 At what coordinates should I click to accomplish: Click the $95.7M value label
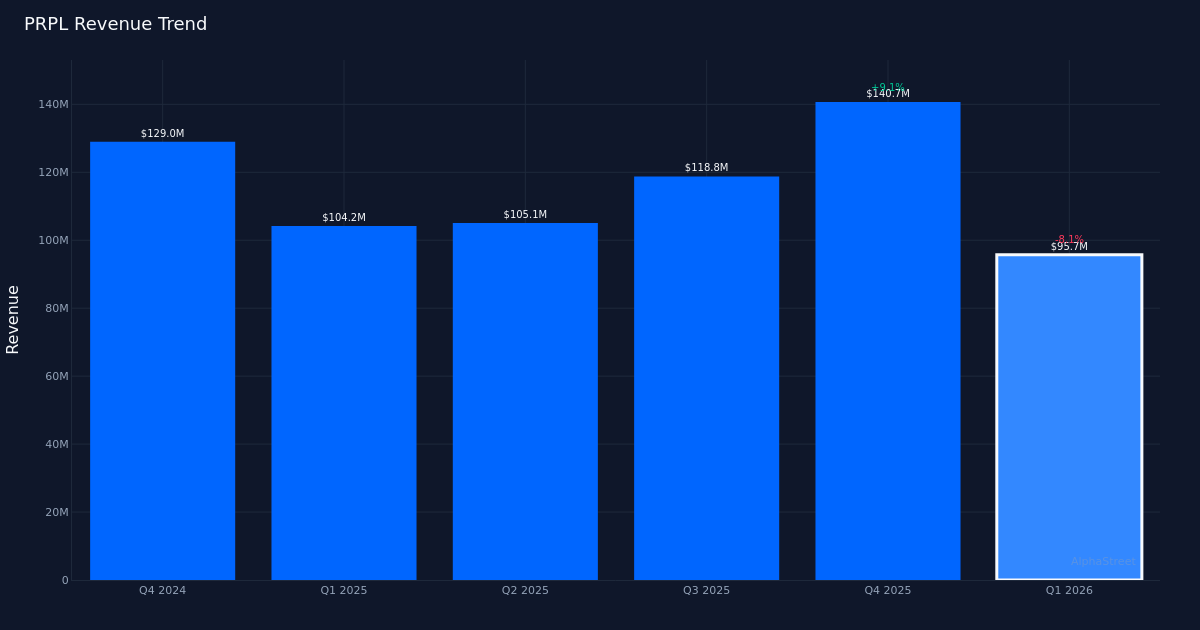tap(1068, 246)
